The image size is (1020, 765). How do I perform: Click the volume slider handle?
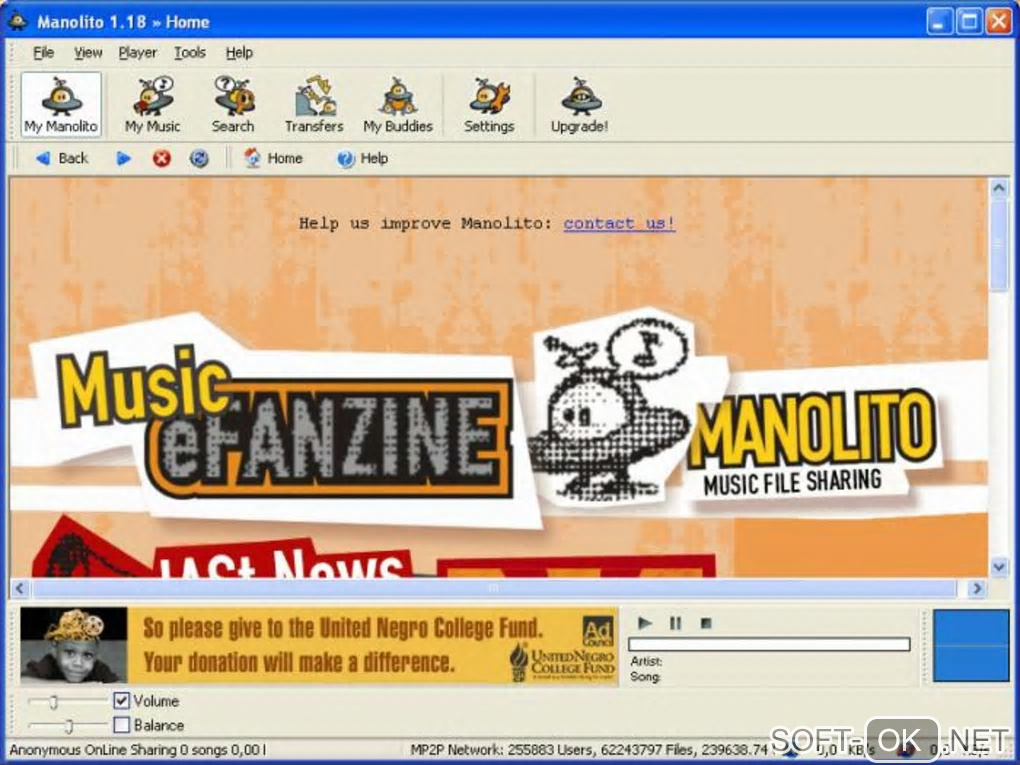click(54, 702)
